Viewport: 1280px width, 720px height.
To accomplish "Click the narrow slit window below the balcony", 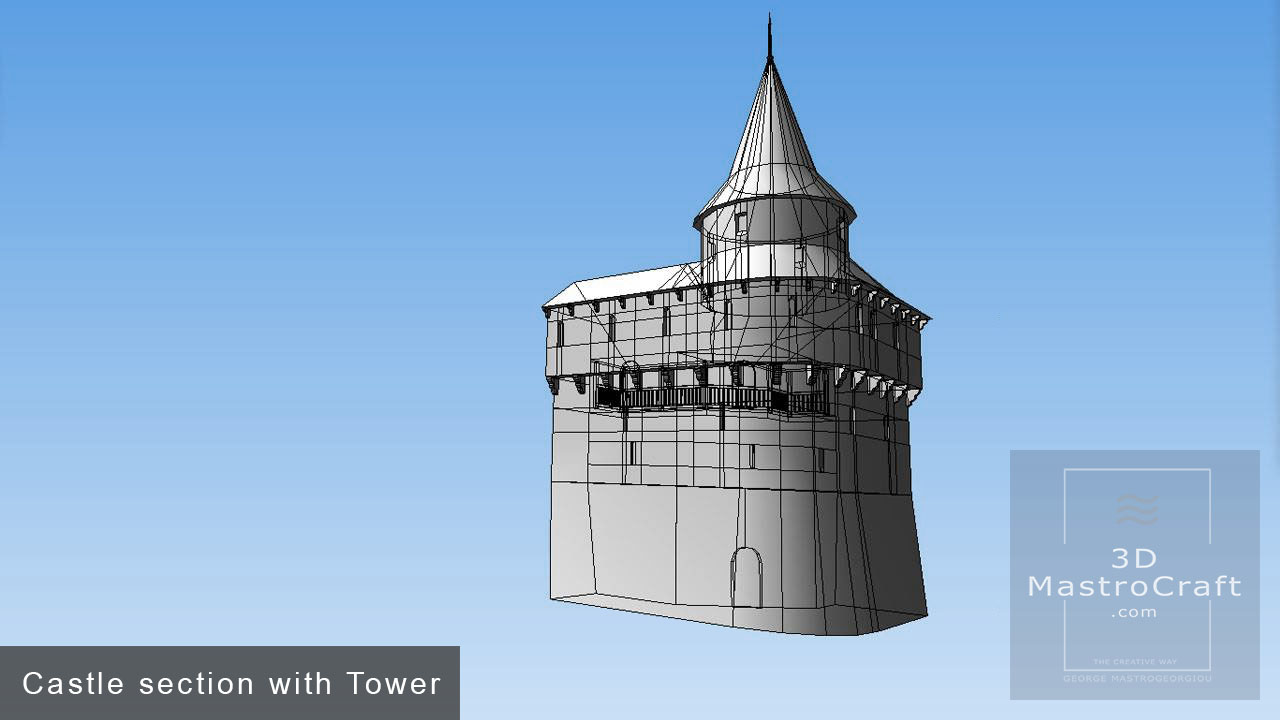I will [x=632, y=452].
